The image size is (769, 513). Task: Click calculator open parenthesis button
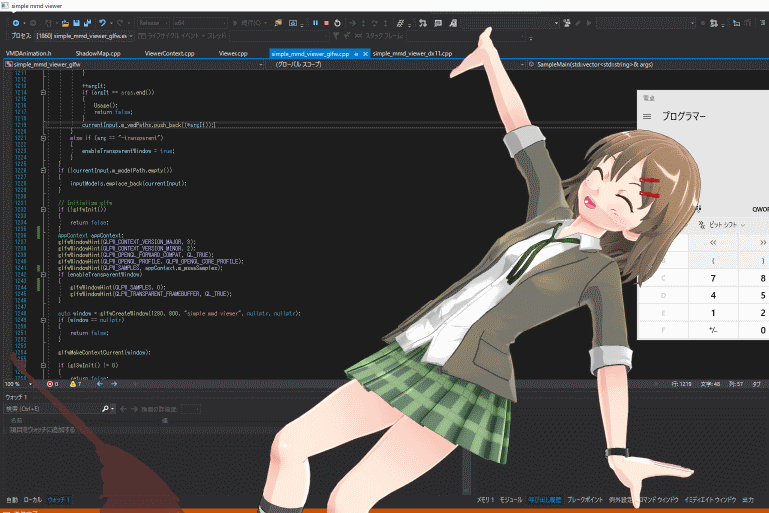tap(713, 260)
